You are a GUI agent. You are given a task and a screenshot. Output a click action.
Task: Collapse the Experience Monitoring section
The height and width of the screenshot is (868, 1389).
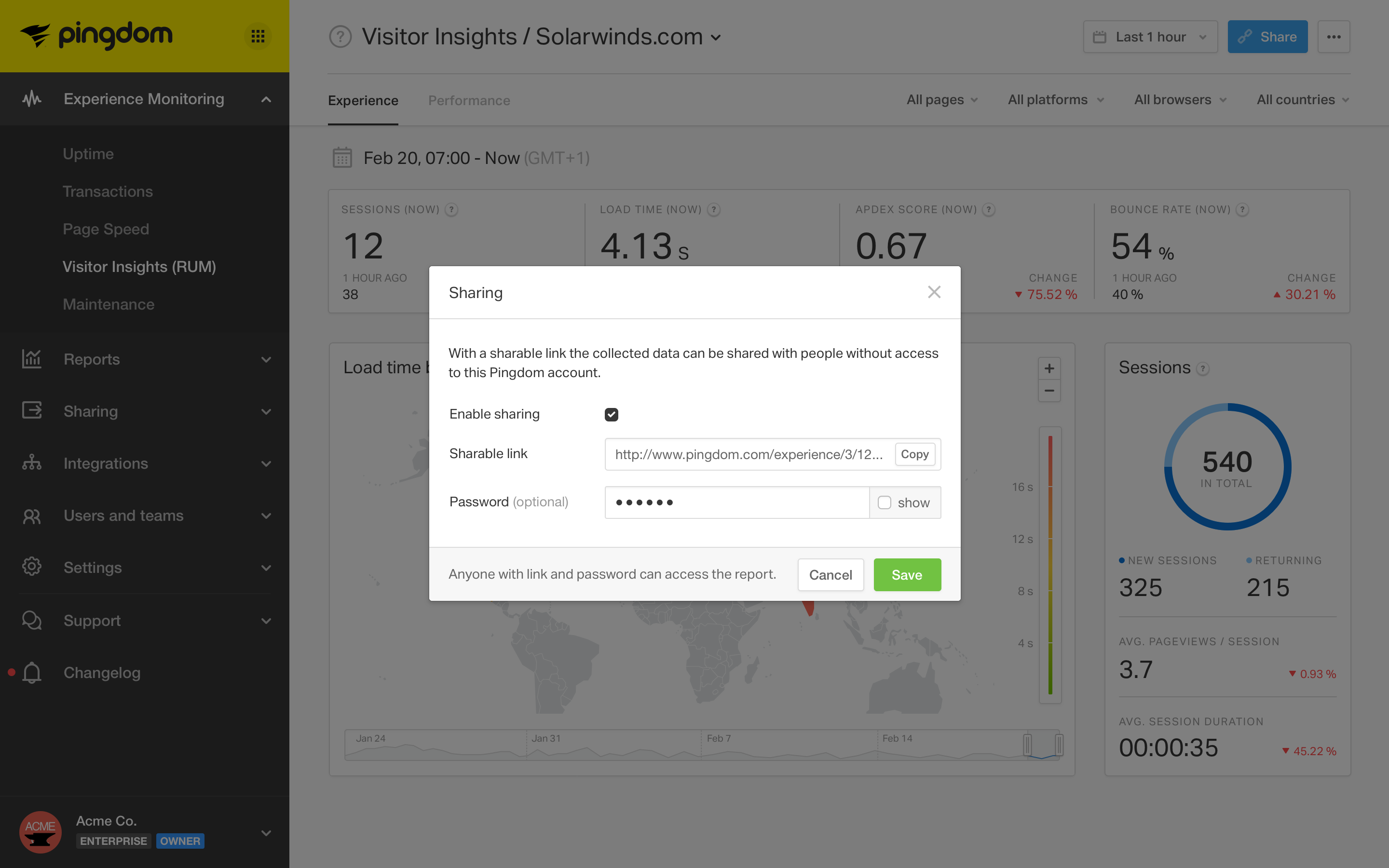point(266,99)
